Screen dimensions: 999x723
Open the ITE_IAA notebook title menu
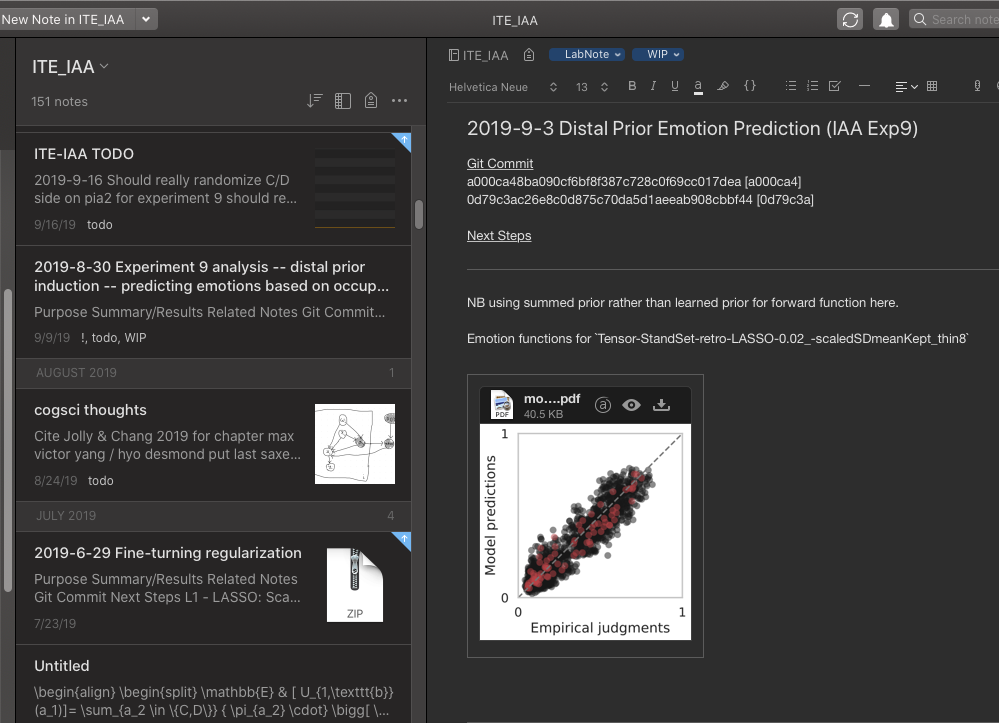(x=70, y=67)
